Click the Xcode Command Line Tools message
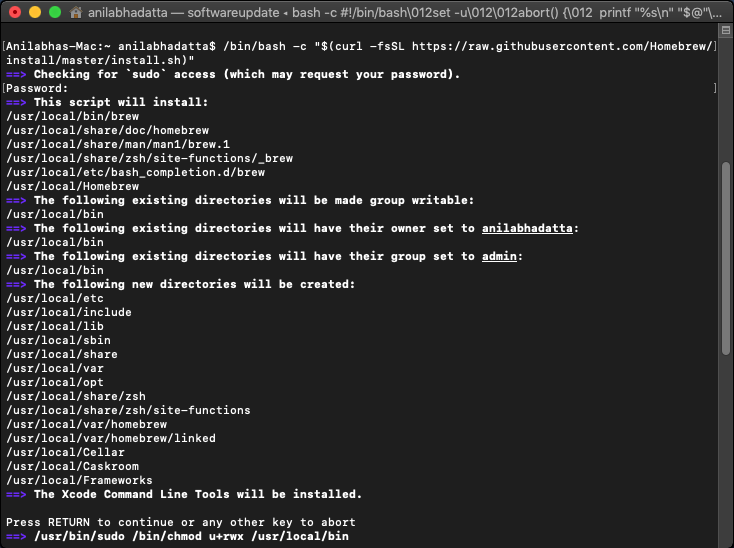 coord(198,494)
